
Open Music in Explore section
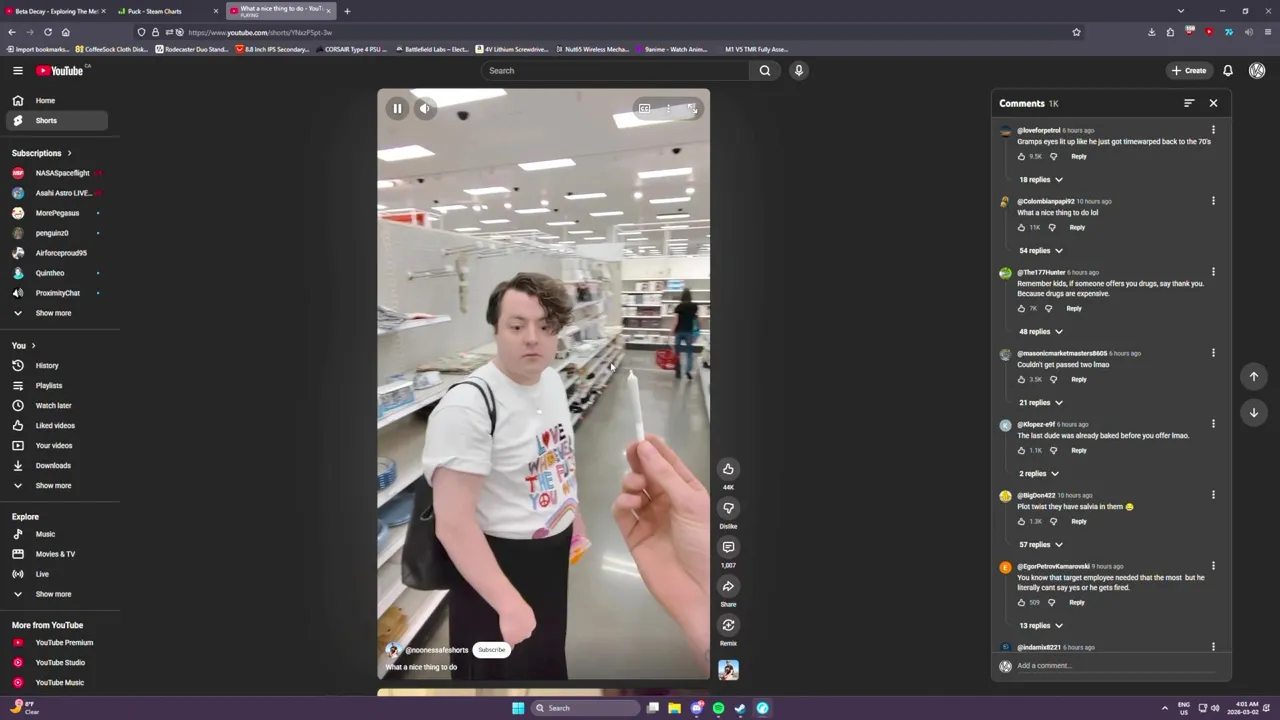tap(55, 534)
